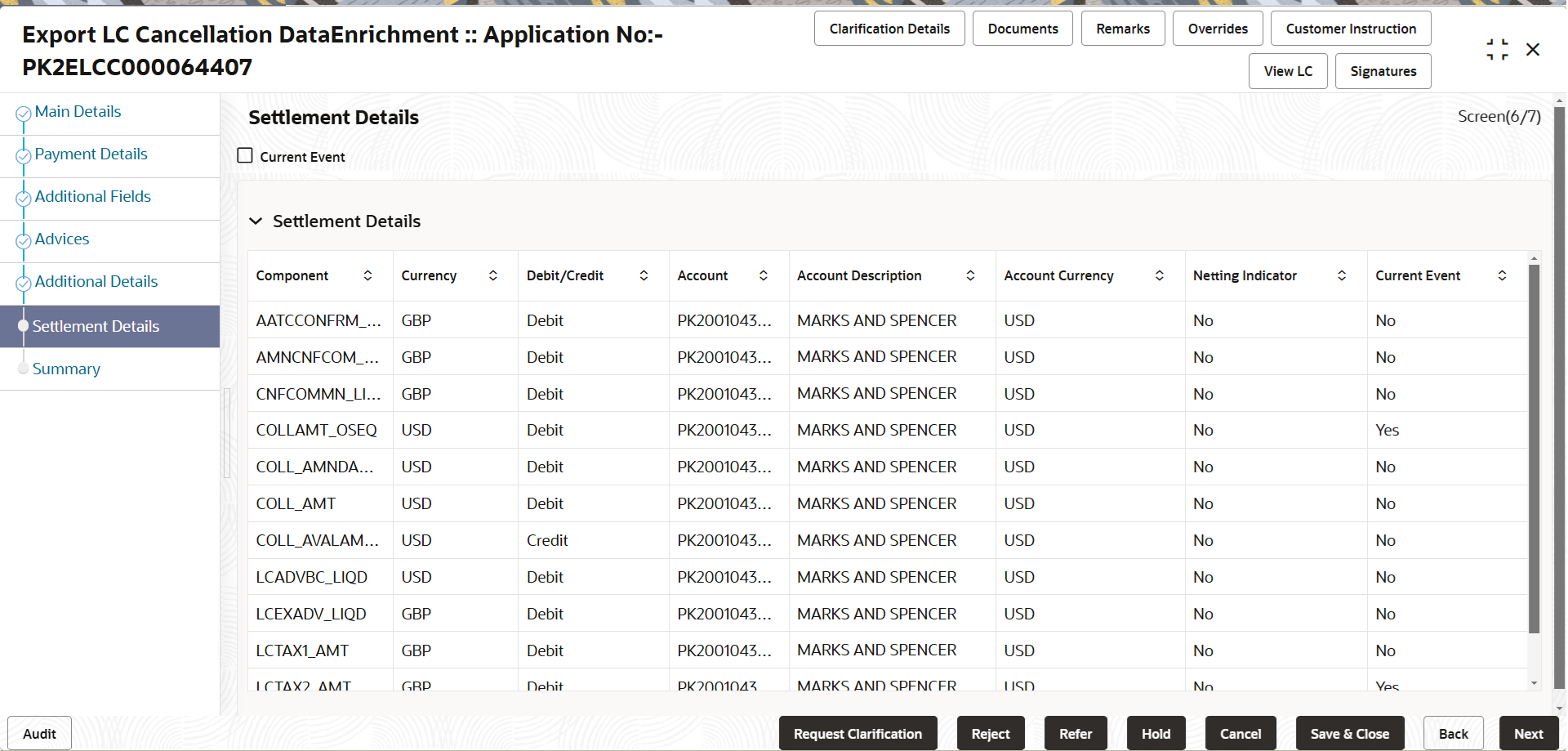Click the Request Clarification button
Viewport: 1568px width, 751px height.
857,734
